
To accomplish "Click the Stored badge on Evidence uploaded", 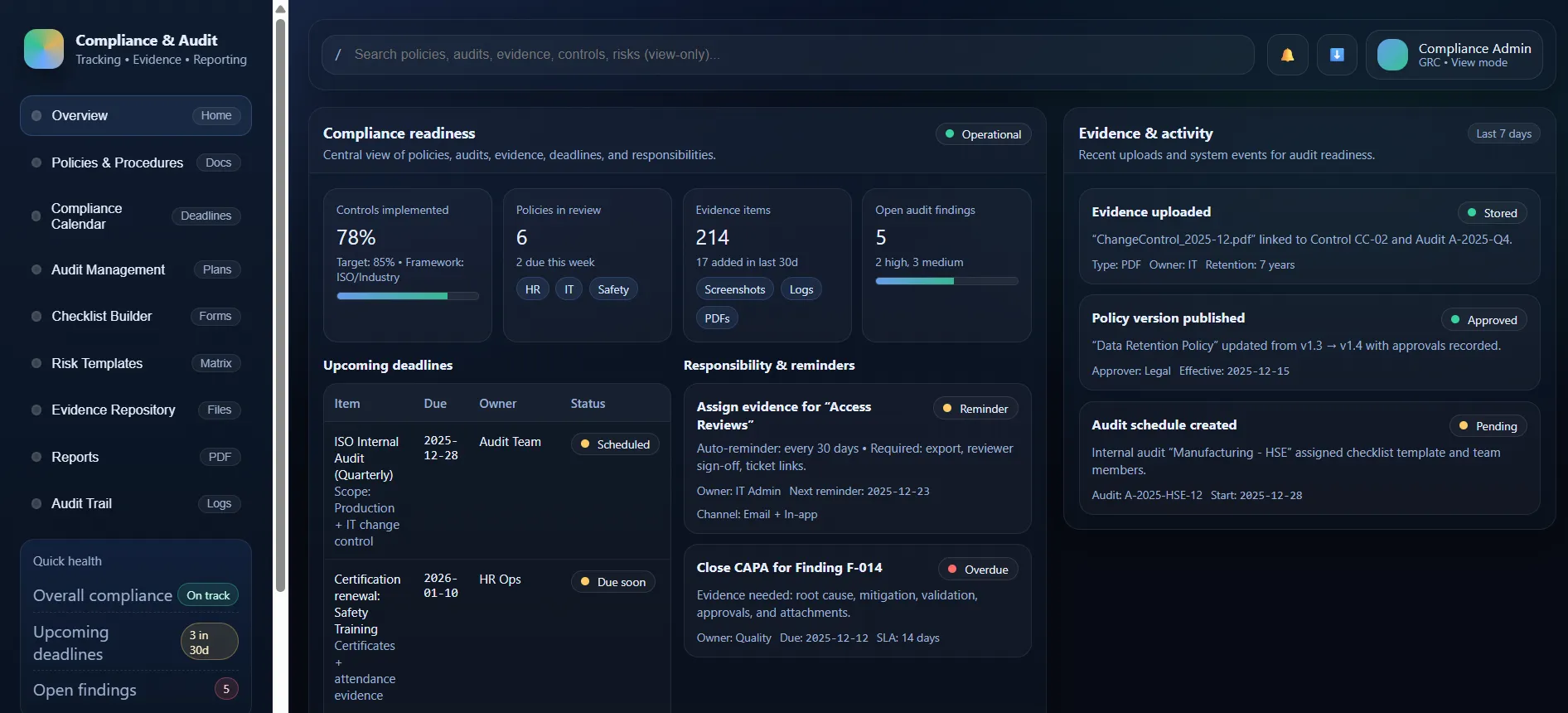I will click(1492, 213).
